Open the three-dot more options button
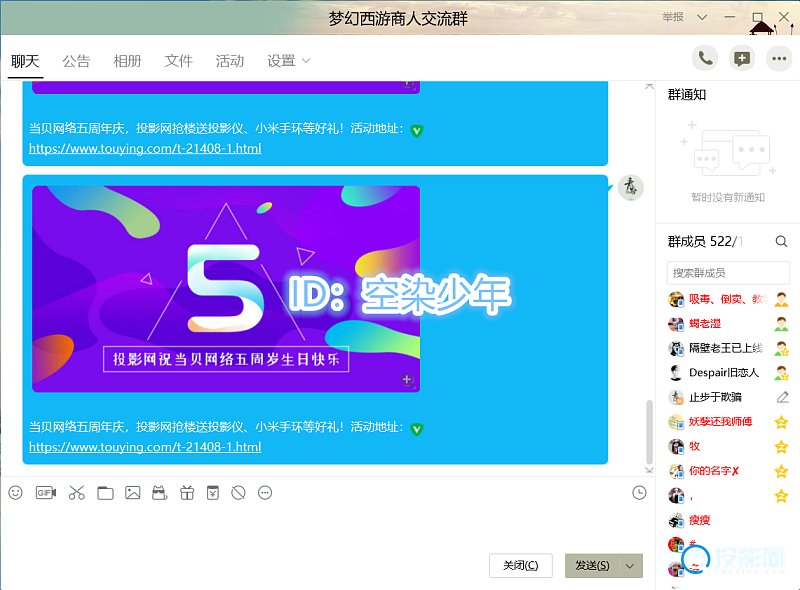 point(778,58)
